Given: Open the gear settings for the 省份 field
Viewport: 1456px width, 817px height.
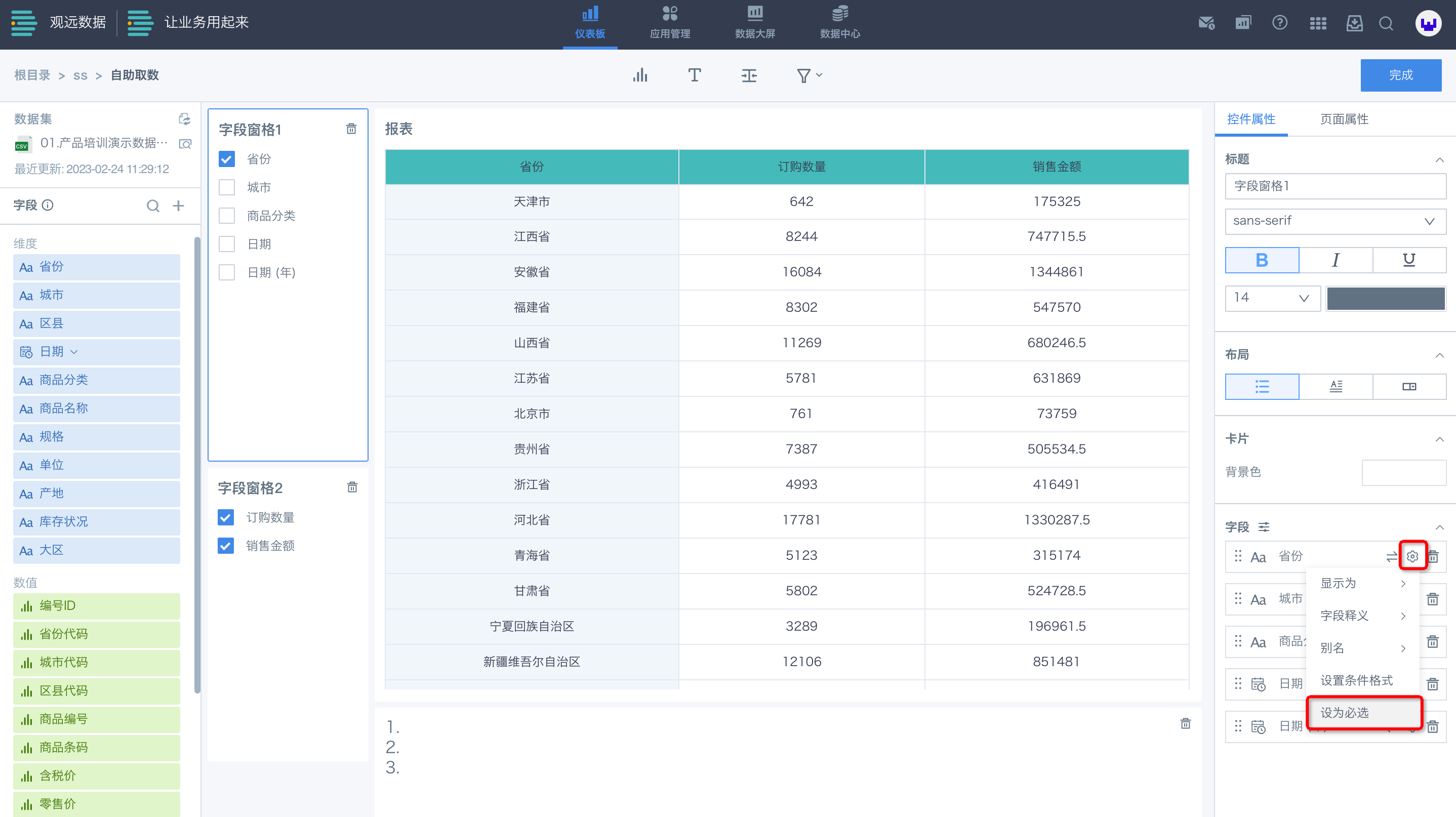Looking at the screenshot, I should [1412, 556].
